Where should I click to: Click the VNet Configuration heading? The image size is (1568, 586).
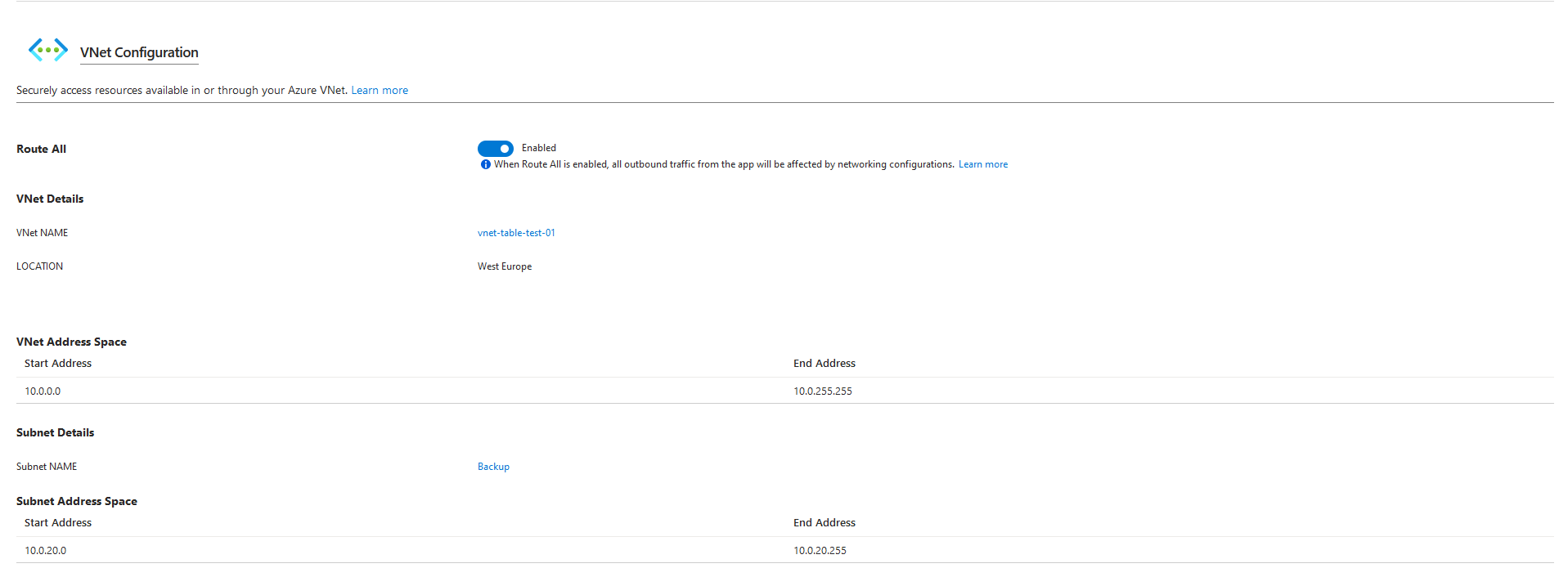point(139,52)
